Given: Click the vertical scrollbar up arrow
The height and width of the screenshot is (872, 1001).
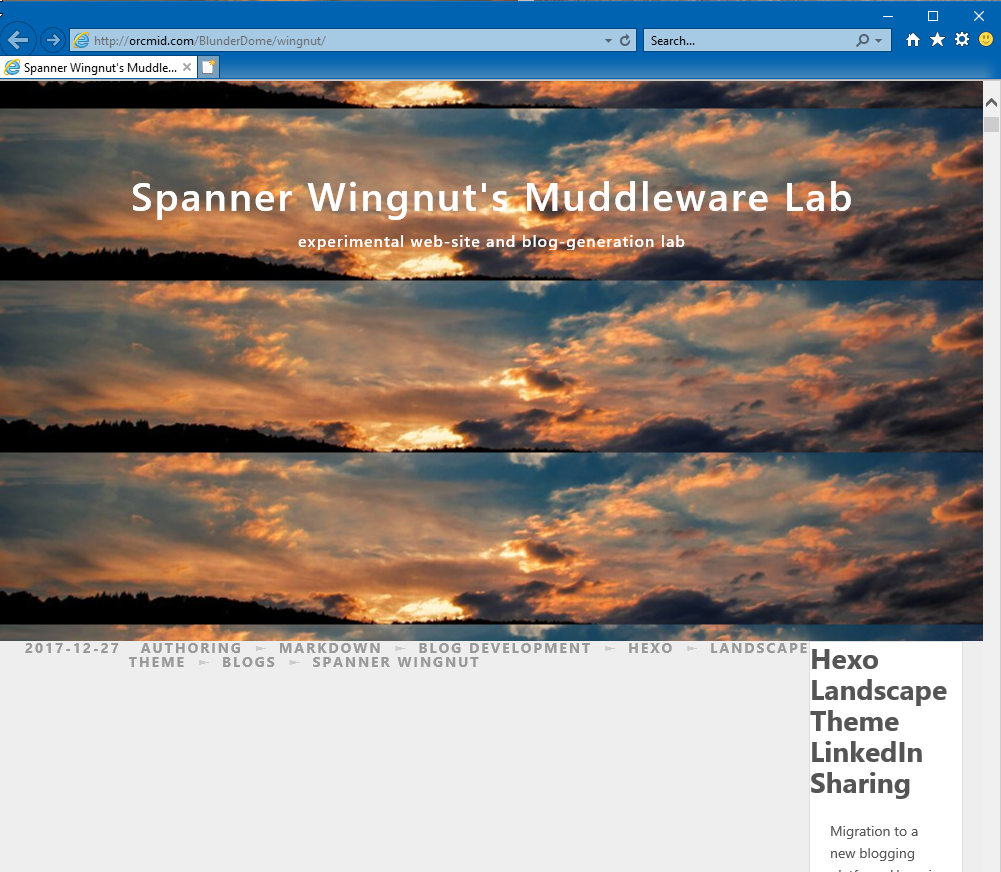Looking at the screenshot, I should [991, 102].
